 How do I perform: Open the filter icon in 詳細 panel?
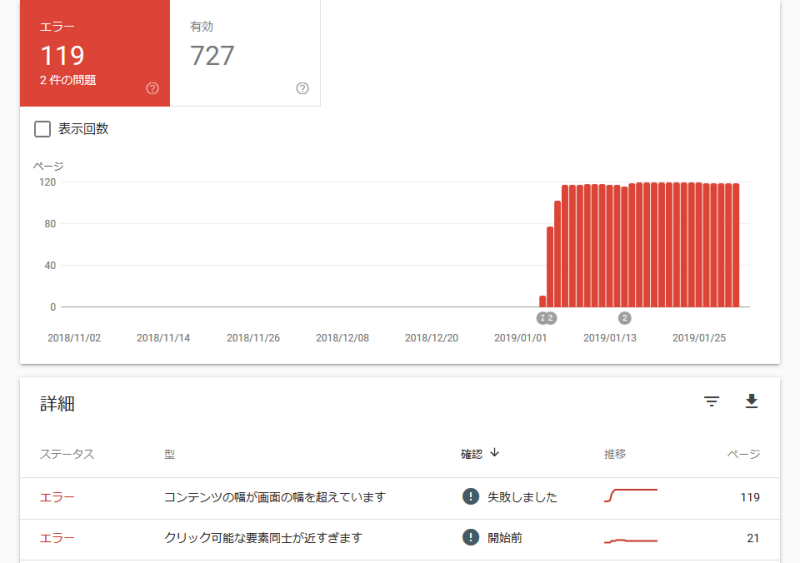(x=712, y=402)
